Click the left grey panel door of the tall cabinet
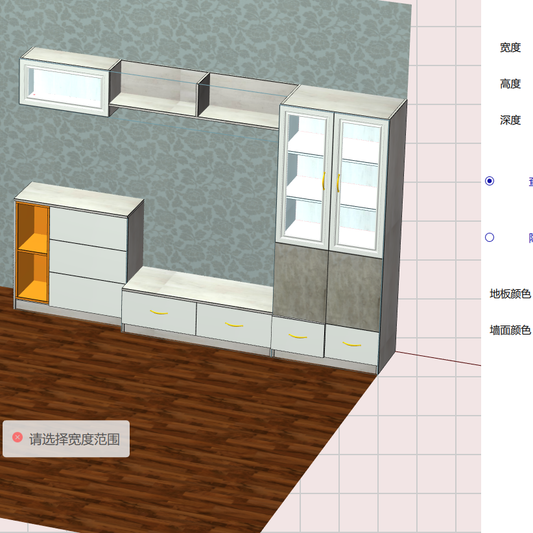Viewport: 533px width, 533px height. [x=300, y=282]
